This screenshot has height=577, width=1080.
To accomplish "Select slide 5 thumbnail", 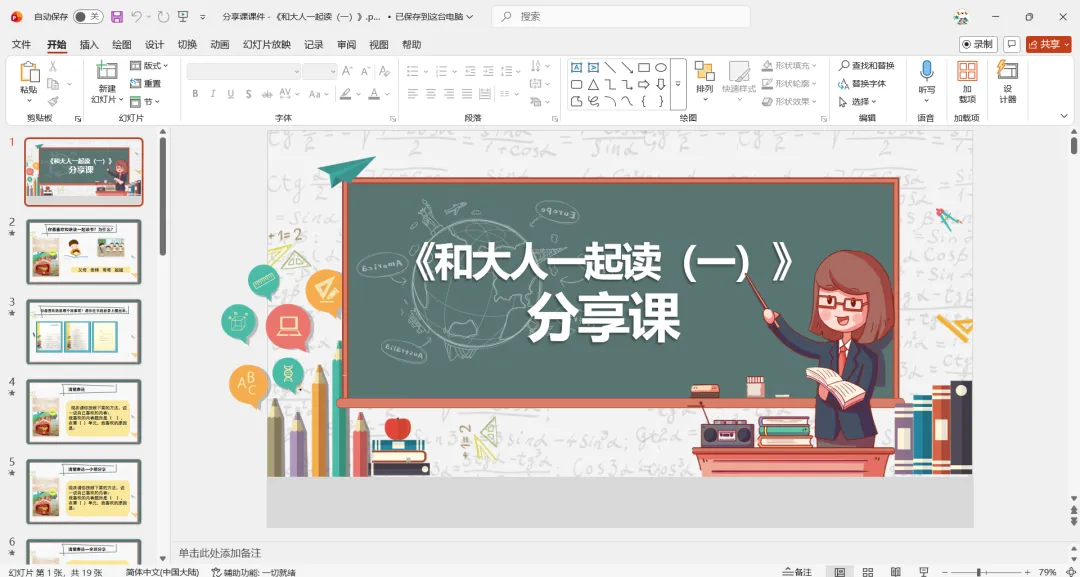I will [x=83, y=492].
